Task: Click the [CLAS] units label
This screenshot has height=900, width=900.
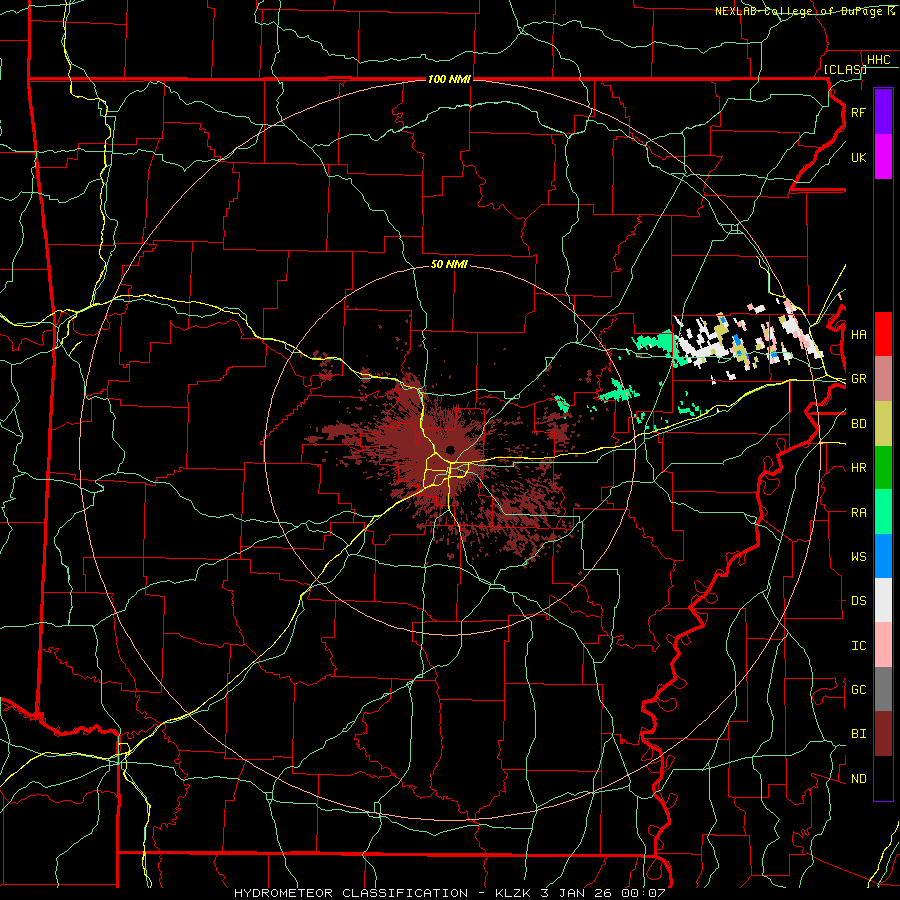Action: [844, 69]
